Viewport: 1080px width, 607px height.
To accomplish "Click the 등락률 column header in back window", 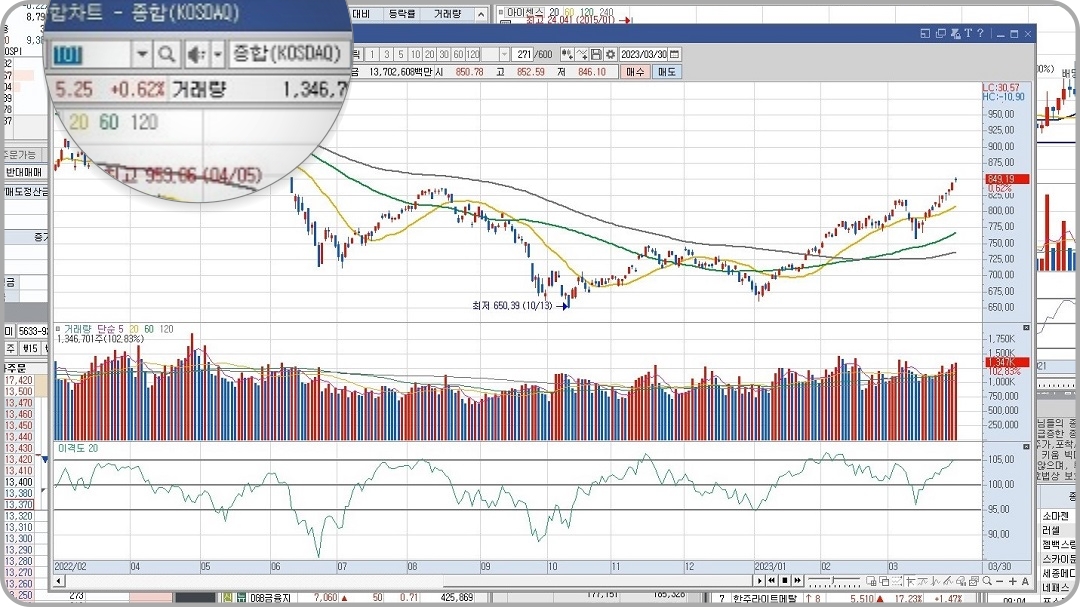I will click(402, 14).
